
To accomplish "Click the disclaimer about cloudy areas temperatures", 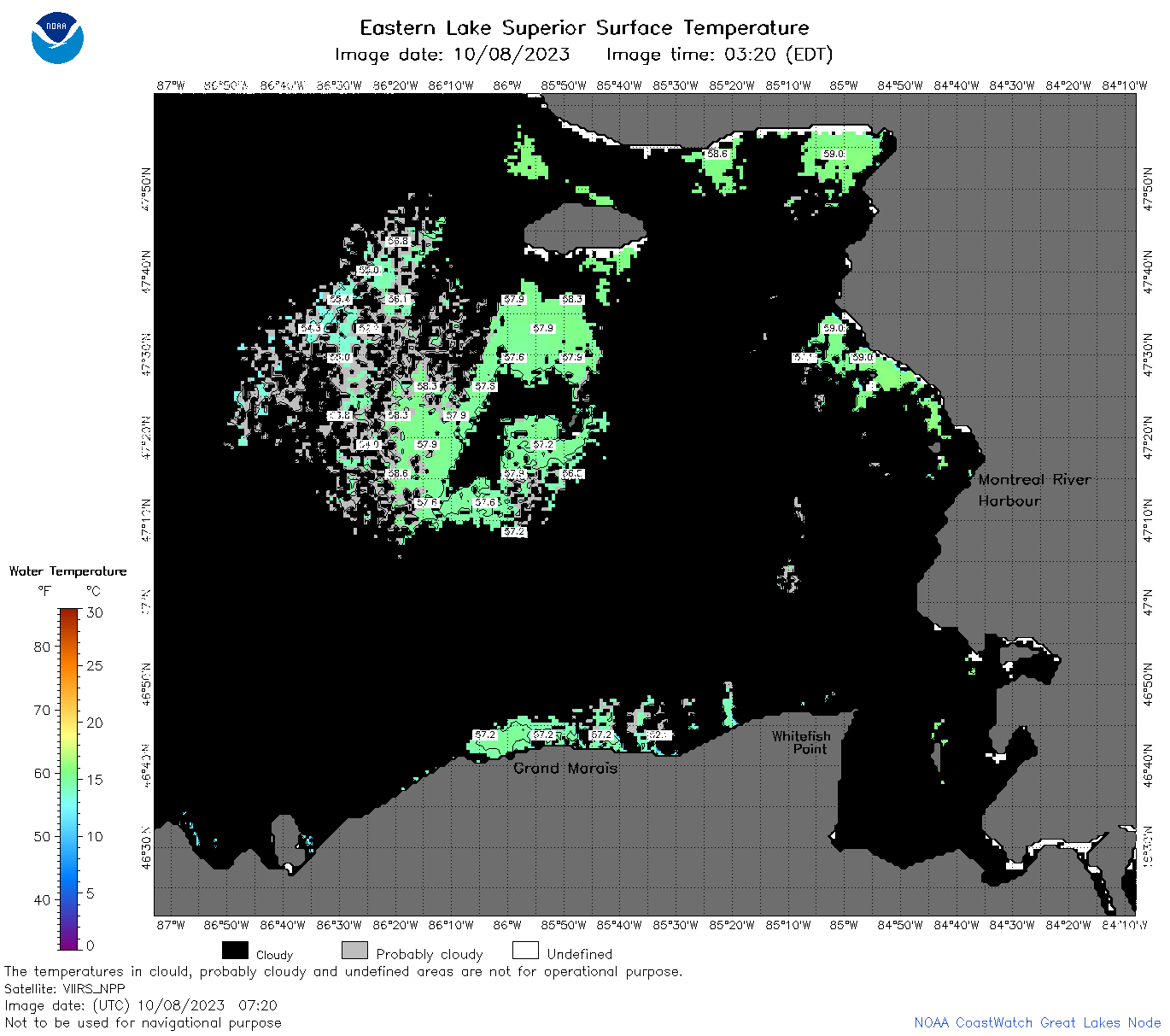I will tap(343, 972).
